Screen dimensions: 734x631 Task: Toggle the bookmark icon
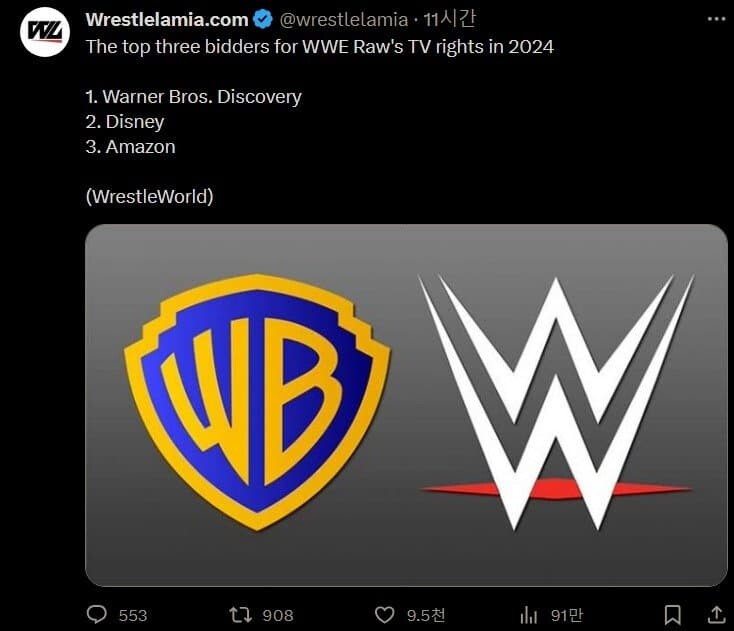tap(673, 615)
